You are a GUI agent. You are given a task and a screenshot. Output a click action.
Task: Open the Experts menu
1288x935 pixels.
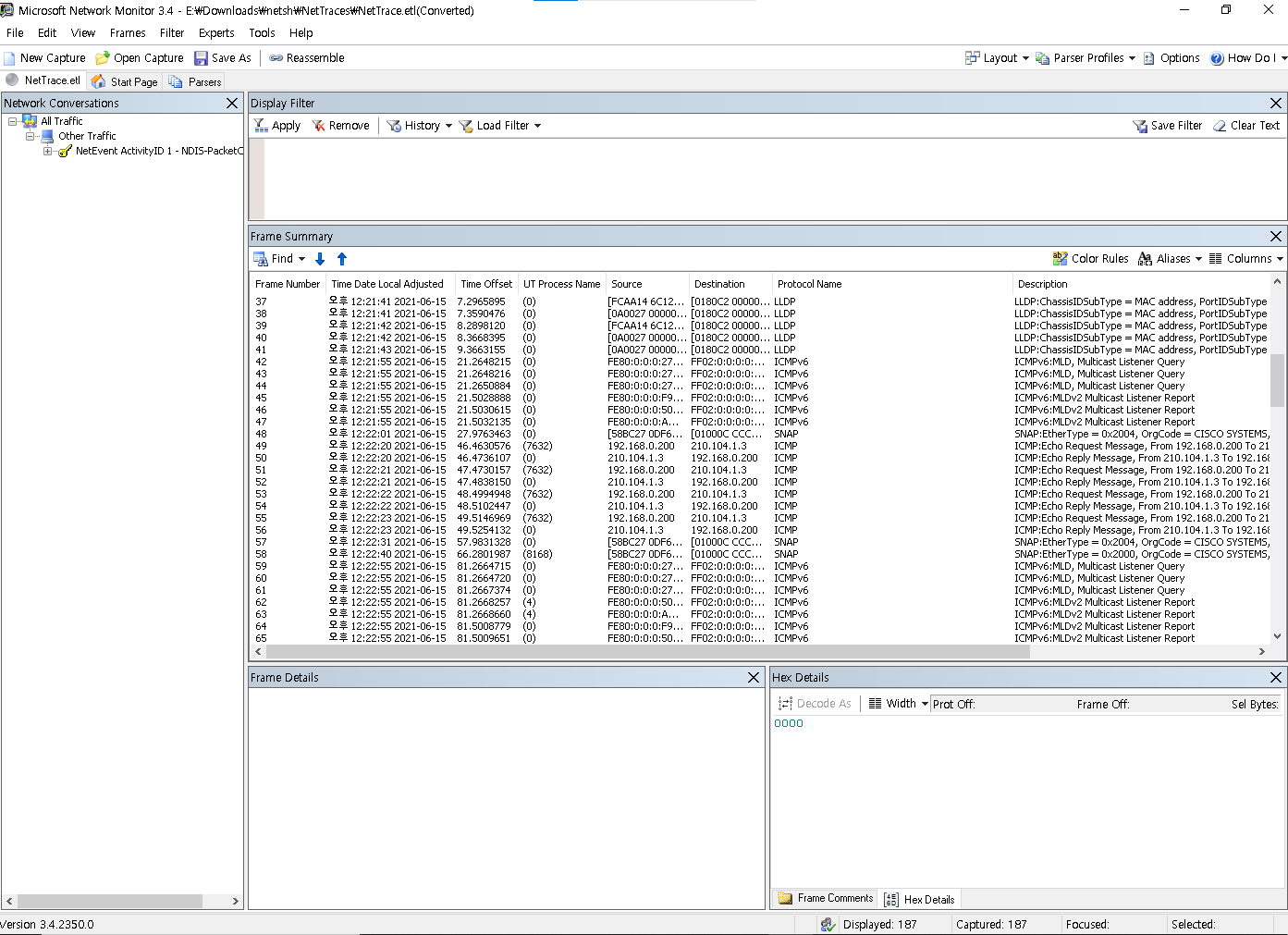pos(216,32)
